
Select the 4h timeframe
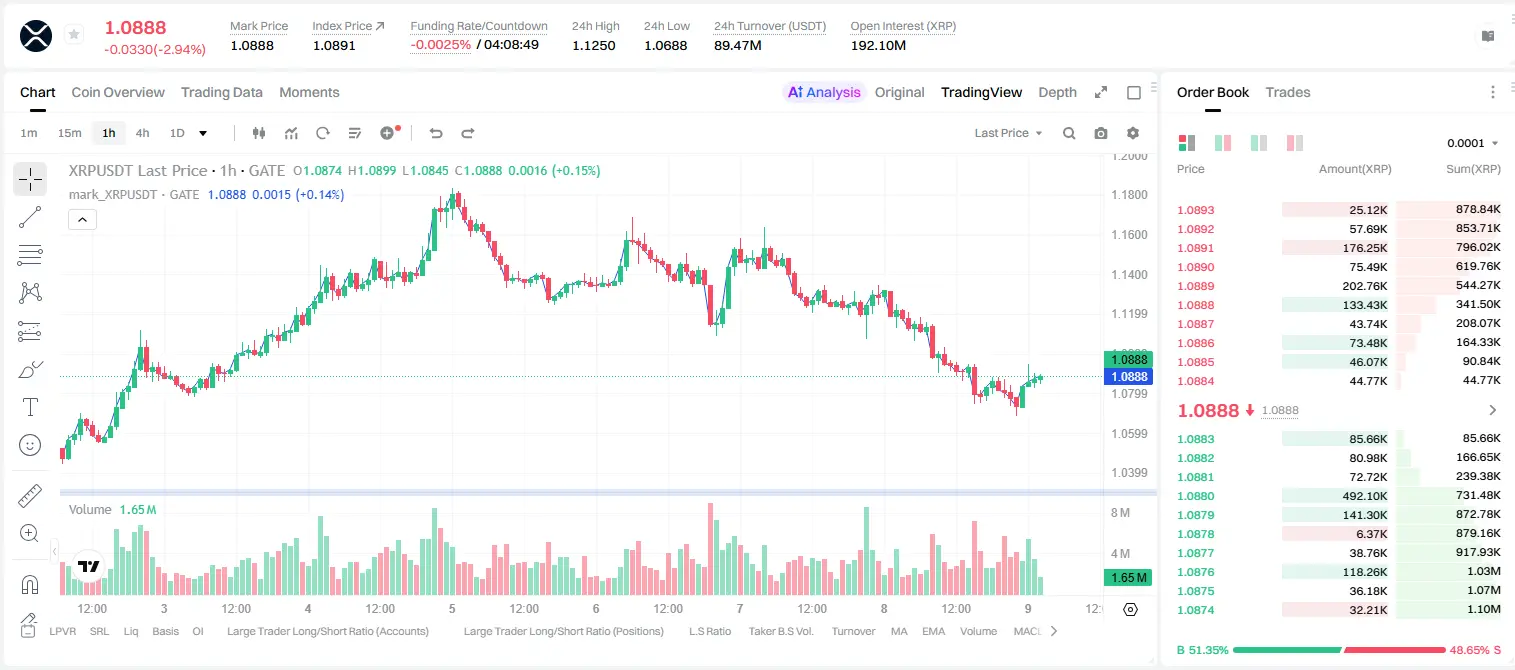point(143,133)
